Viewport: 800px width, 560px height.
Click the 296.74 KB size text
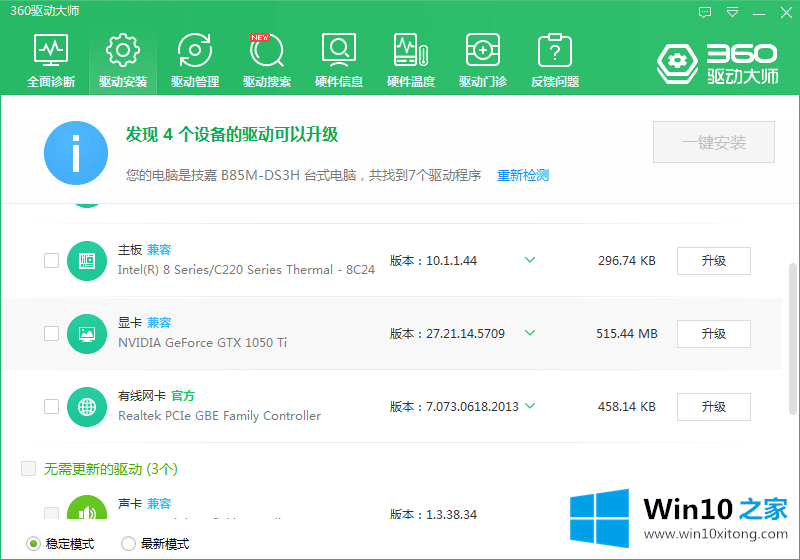pyautogui.click(x=627, y=261)
